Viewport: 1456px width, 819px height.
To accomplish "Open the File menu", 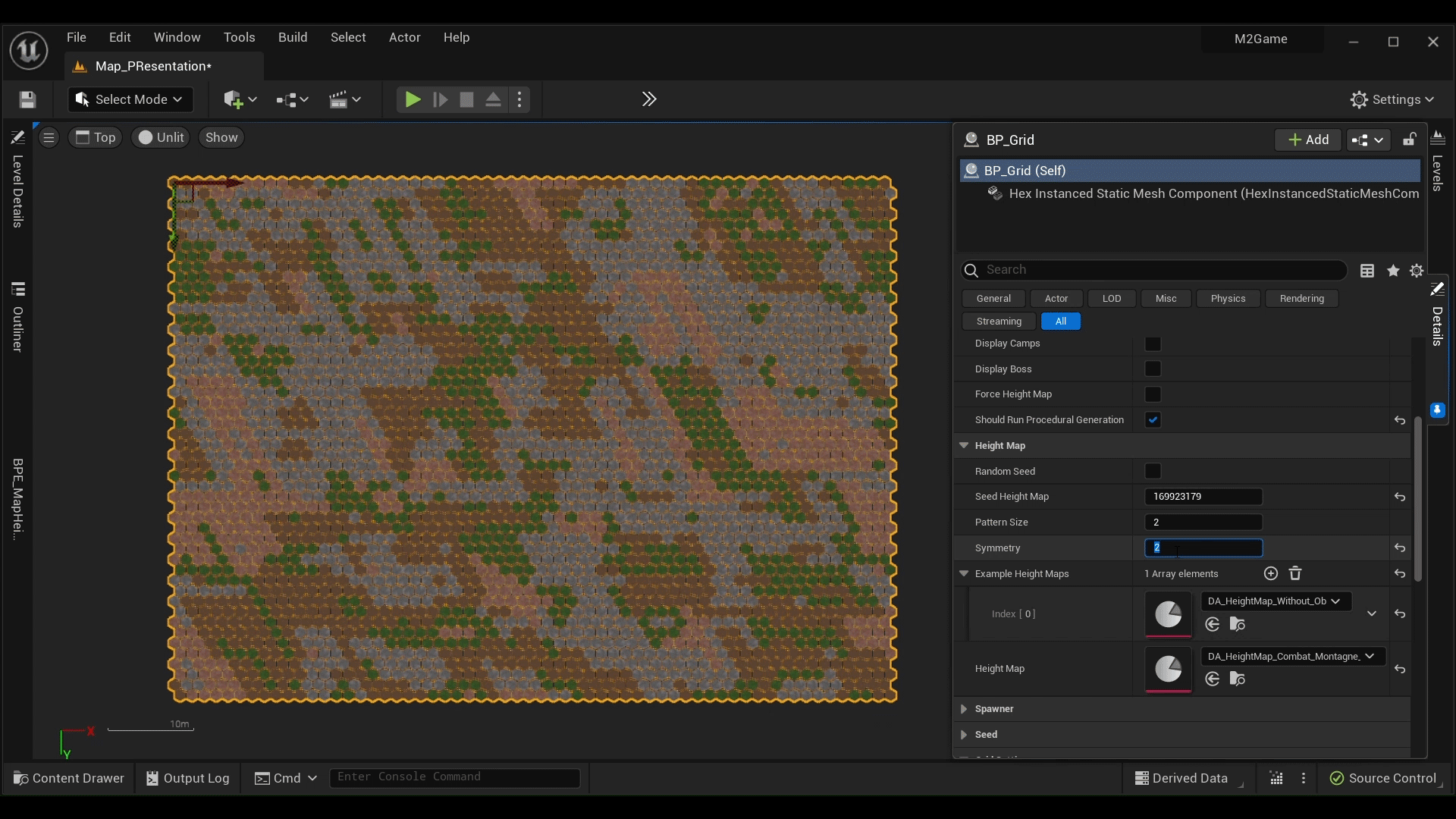I will 77,37.
